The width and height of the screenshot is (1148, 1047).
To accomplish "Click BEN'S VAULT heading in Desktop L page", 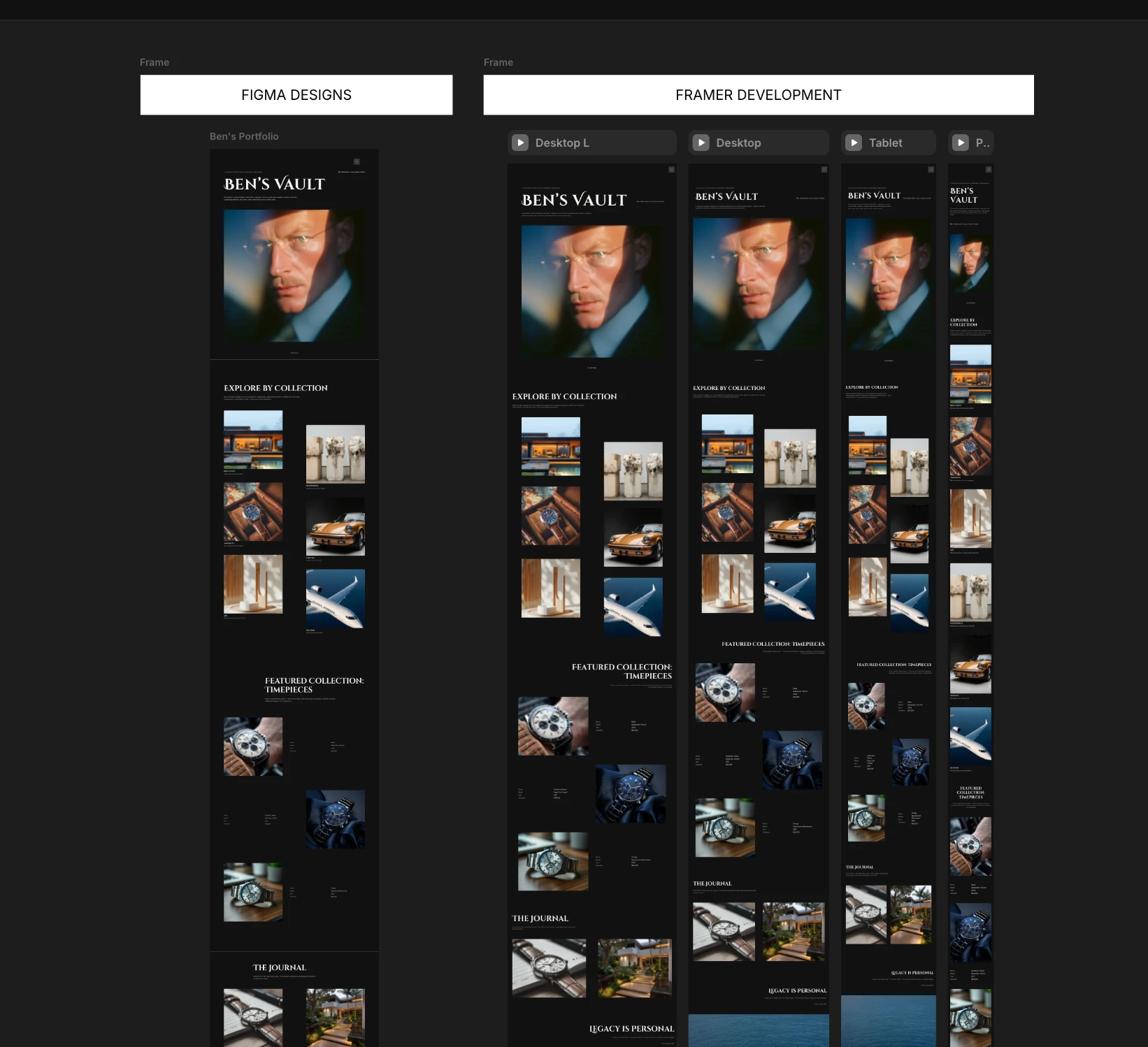I will pos(574,200).
